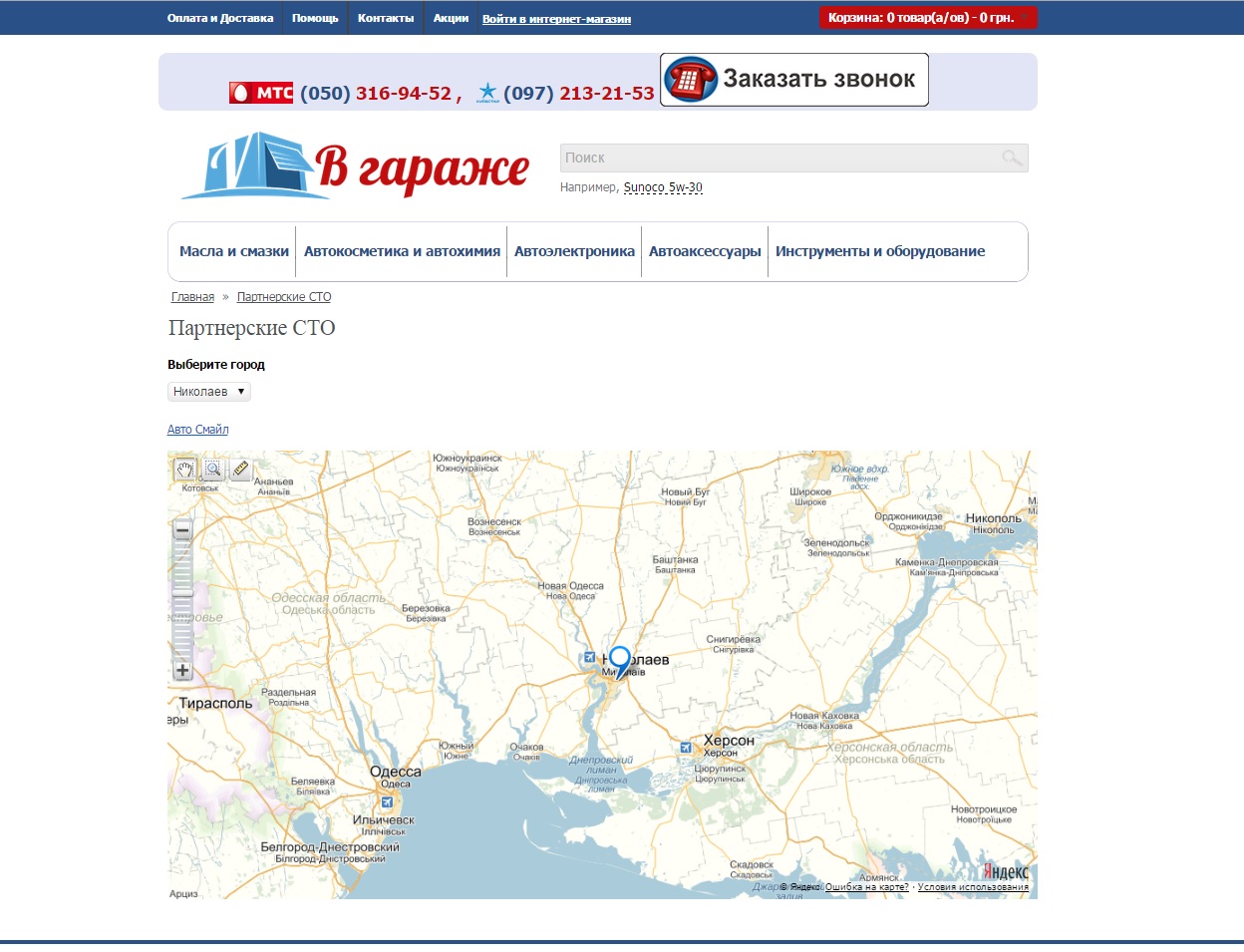
Task: Open the Авто Смайл link
Action: (197, 430)
